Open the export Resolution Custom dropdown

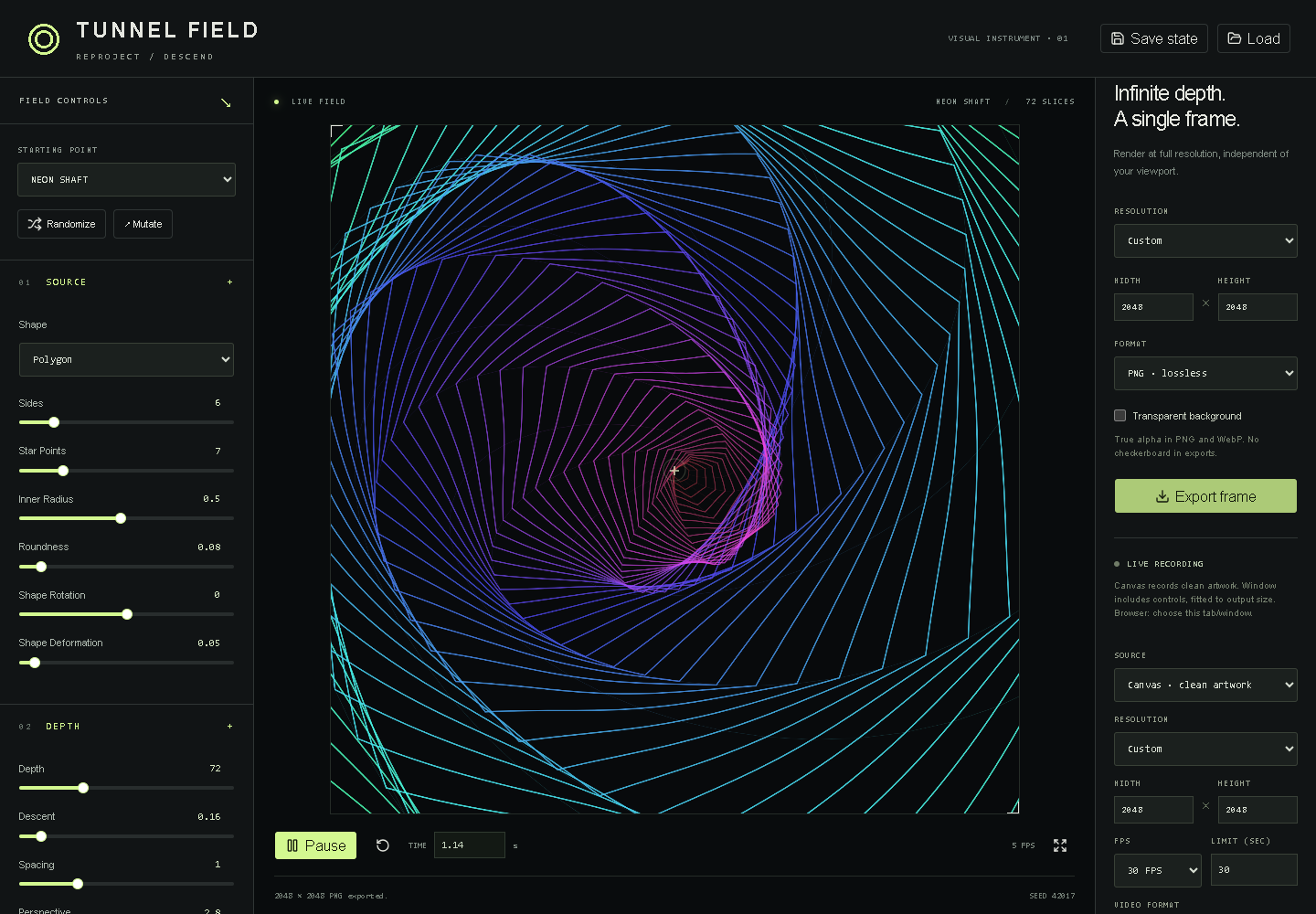[1205, 241]
